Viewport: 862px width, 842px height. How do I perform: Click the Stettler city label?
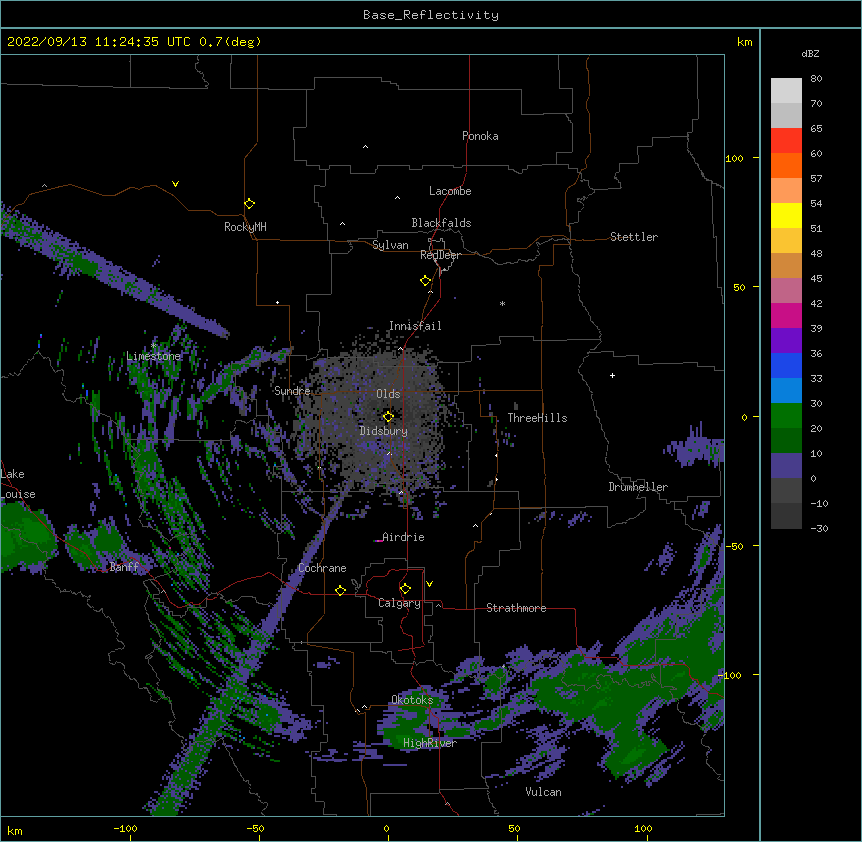(633, 237)
